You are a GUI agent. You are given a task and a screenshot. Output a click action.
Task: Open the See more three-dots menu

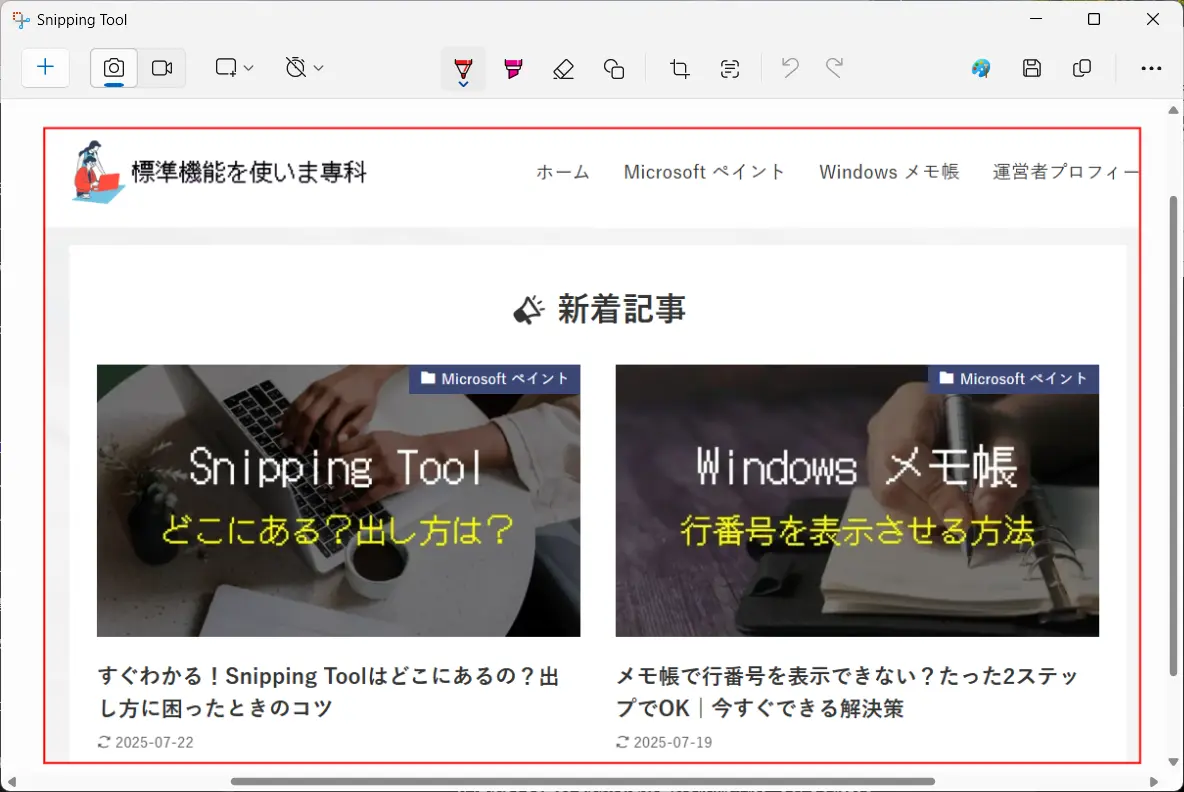coord(1151,68)
